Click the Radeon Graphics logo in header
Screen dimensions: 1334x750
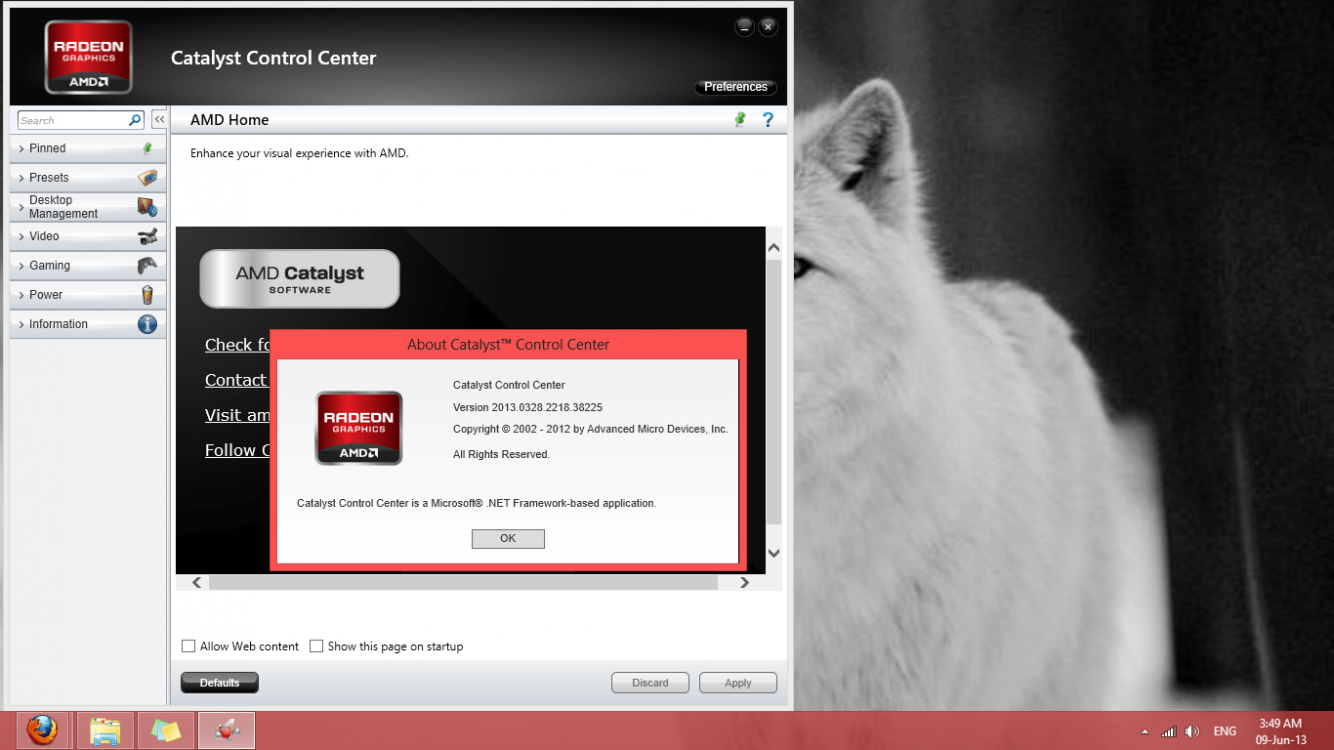click(88, 57)
